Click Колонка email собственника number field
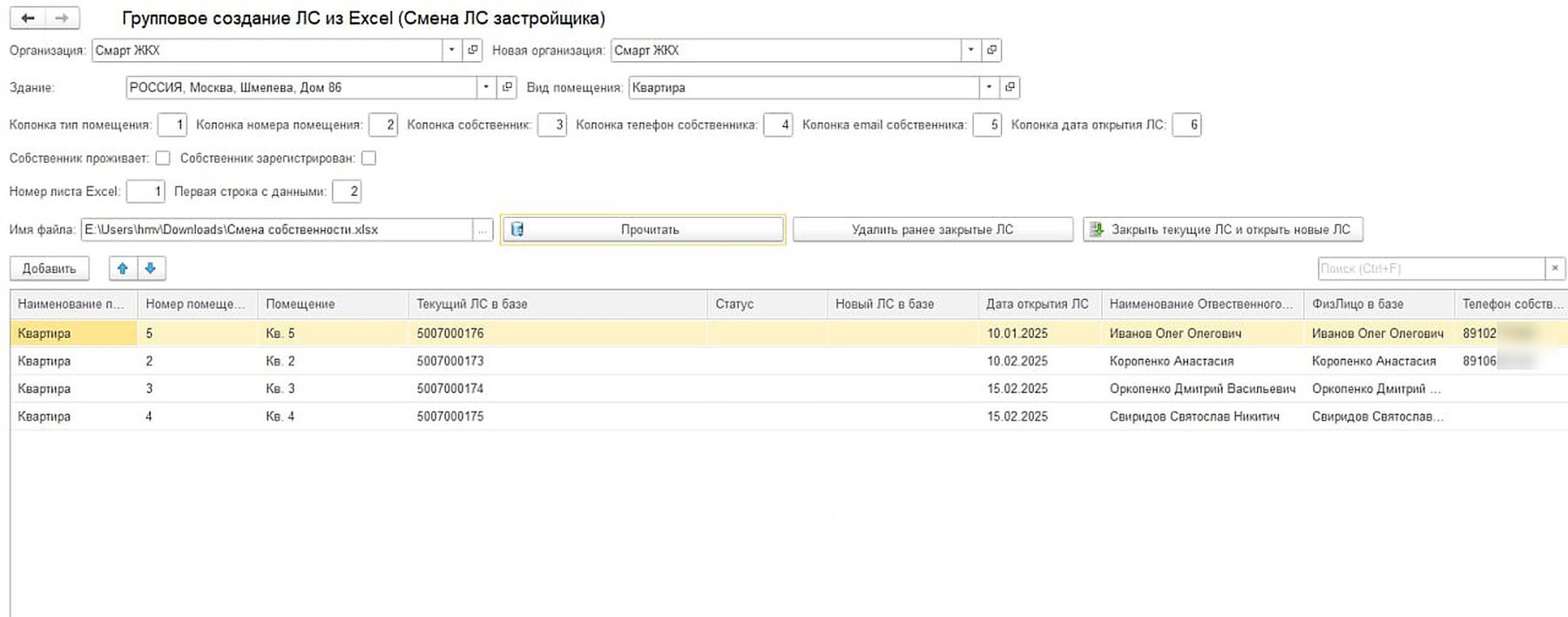 tap(987, 125)
